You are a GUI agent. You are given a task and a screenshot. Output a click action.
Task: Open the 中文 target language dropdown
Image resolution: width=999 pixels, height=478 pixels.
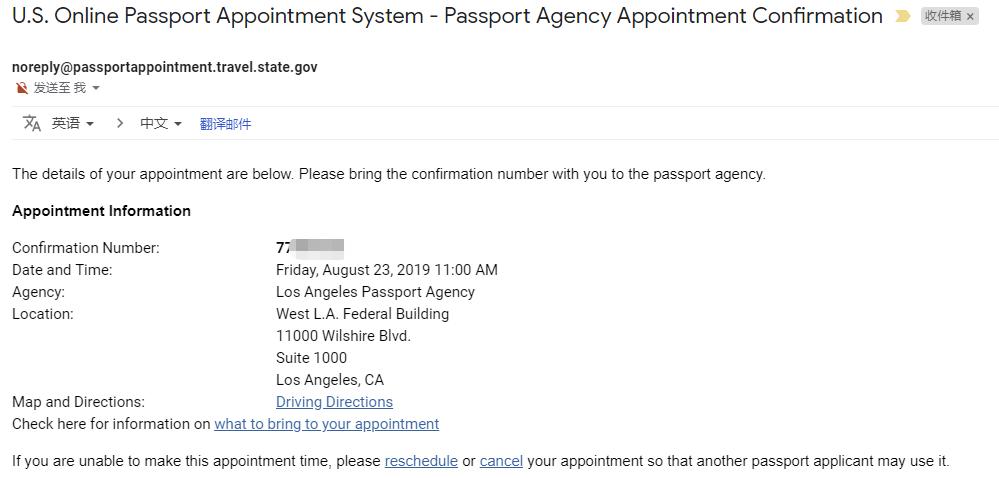161,123
